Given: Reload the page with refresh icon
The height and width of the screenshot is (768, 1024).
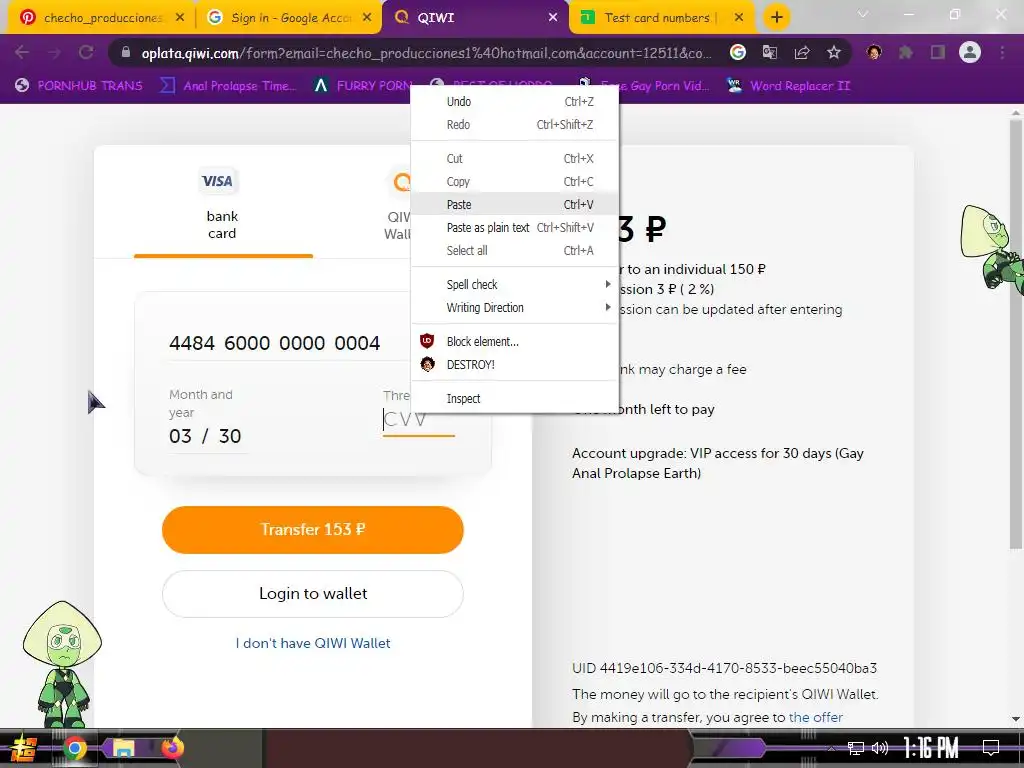Looking at the screenshot, I should pyautogui.click(x=86, y=52).
